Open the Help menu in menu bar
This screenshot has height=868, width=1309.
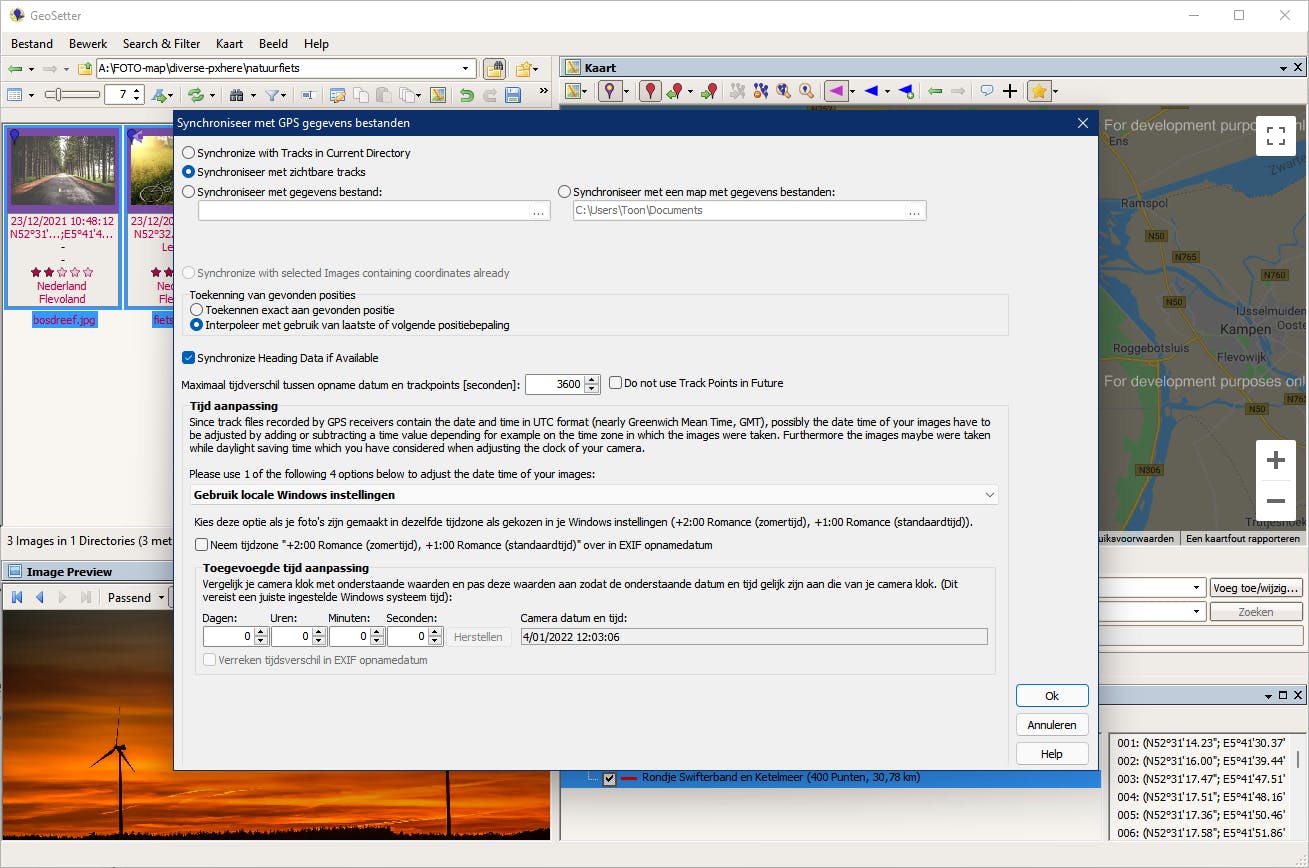pos(316,44)
